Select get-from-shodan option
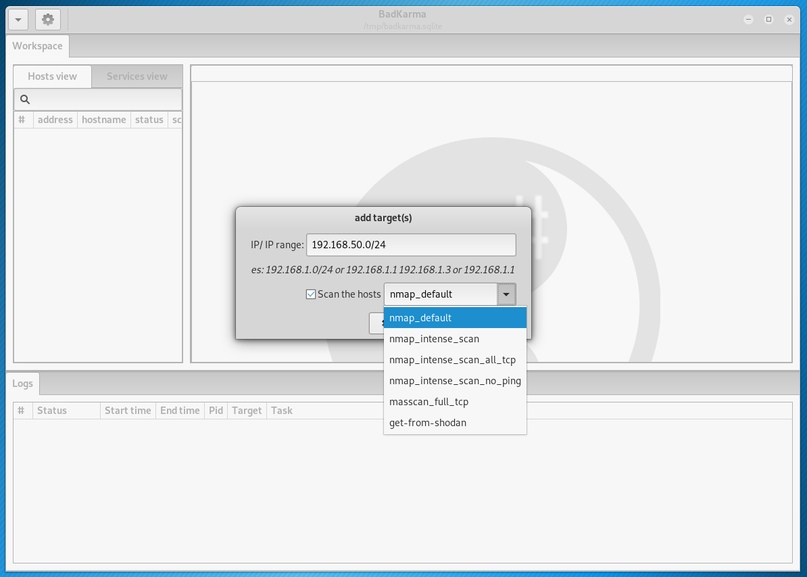Image resolution: width=807 pixels, height=577 pixels. (455, 423)
